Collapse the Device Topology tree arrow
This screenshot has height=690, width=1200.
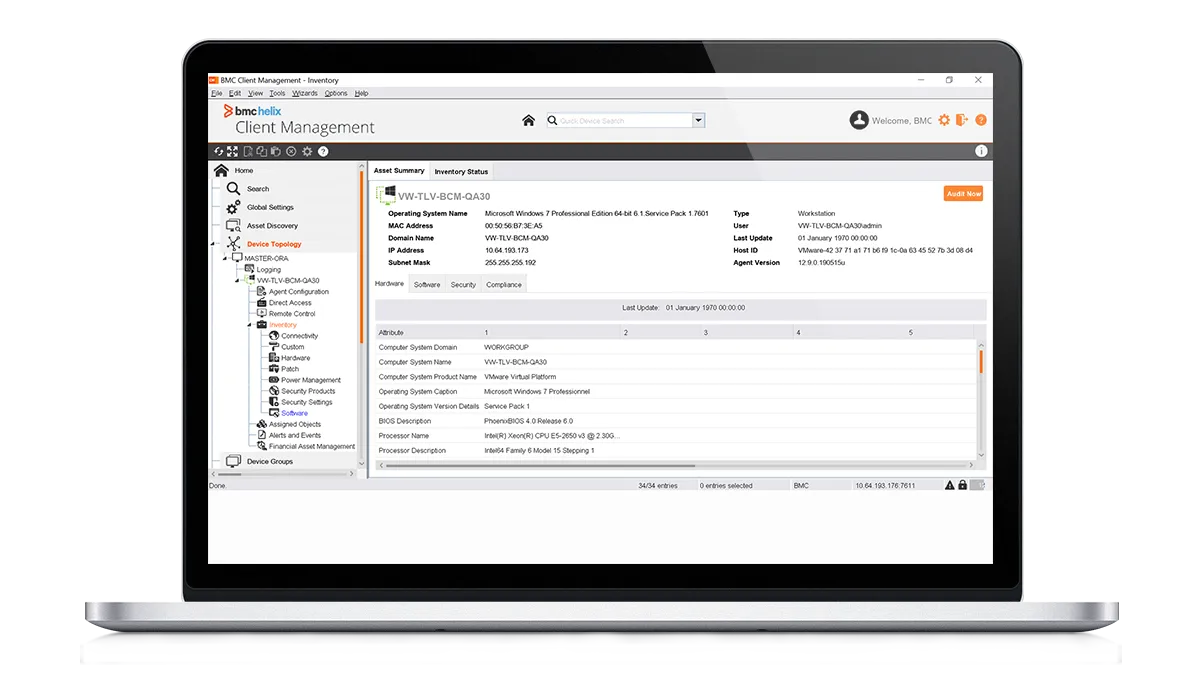[x=212, y=244]
